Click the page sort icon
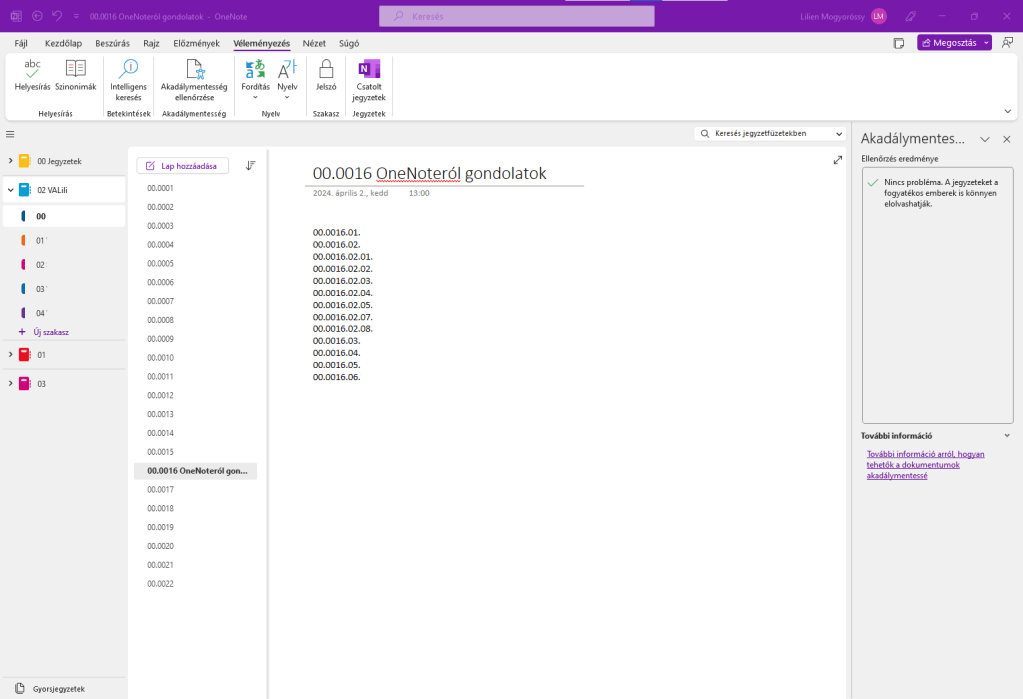The image size is (1023, 699). click(x=251, y=166)
